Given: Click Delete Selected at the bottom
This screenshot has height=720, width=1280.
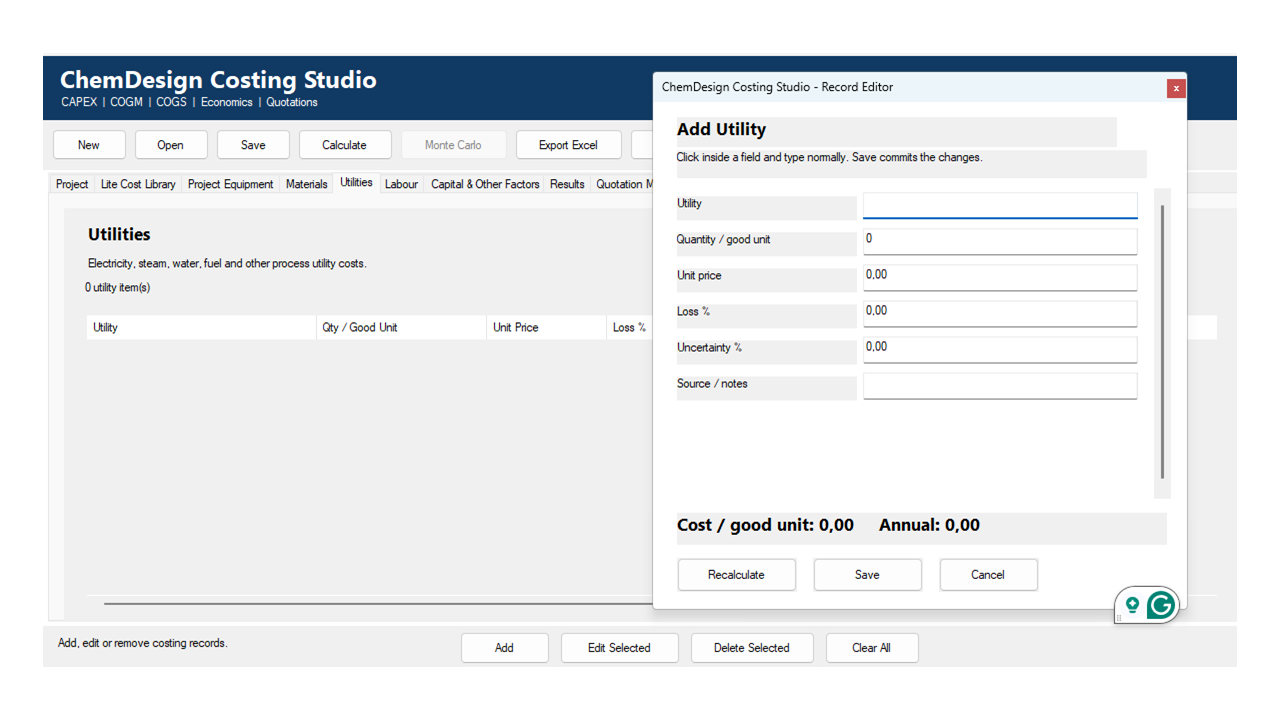Looking at the screenshot, I should (752, 648).
